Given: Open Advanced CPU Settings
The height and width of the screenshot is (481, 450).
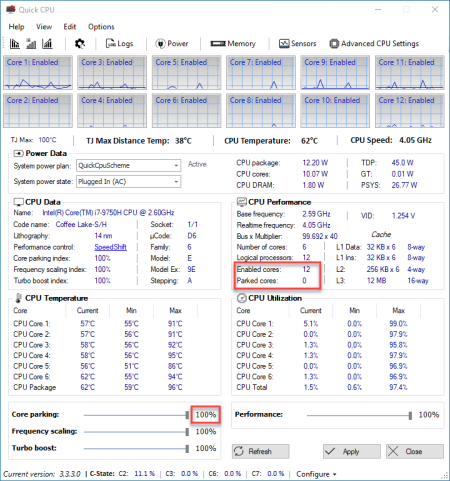Looking at the screenshot, I should tap(374, 44).
